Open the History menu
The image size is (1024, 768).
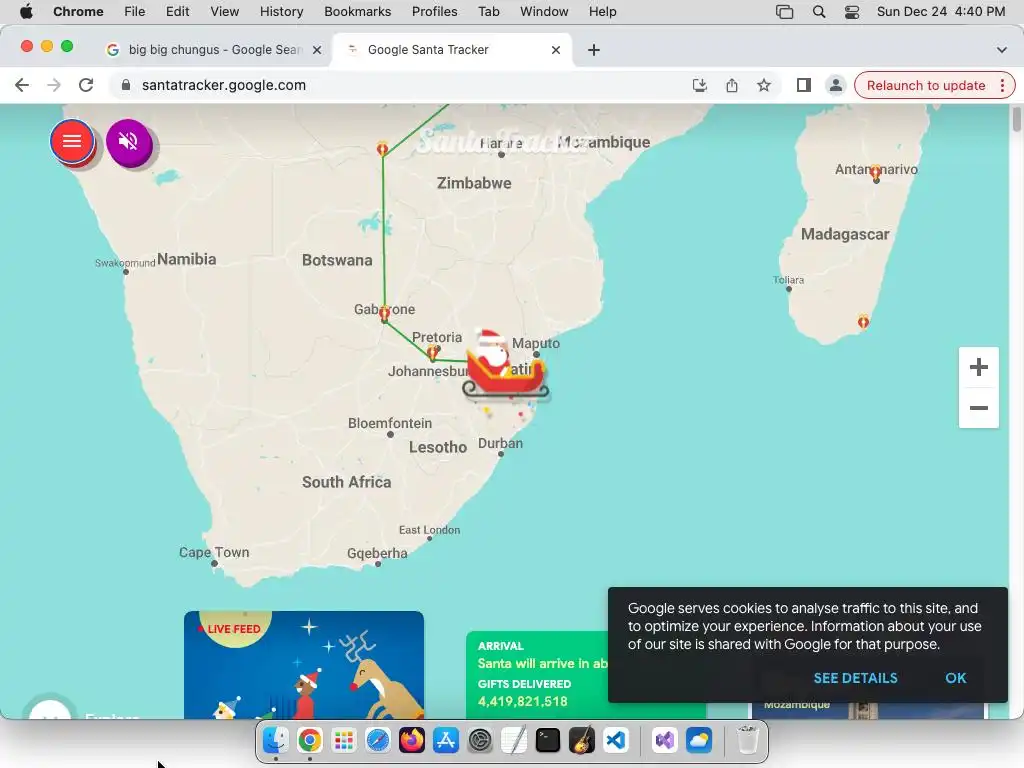281,11
